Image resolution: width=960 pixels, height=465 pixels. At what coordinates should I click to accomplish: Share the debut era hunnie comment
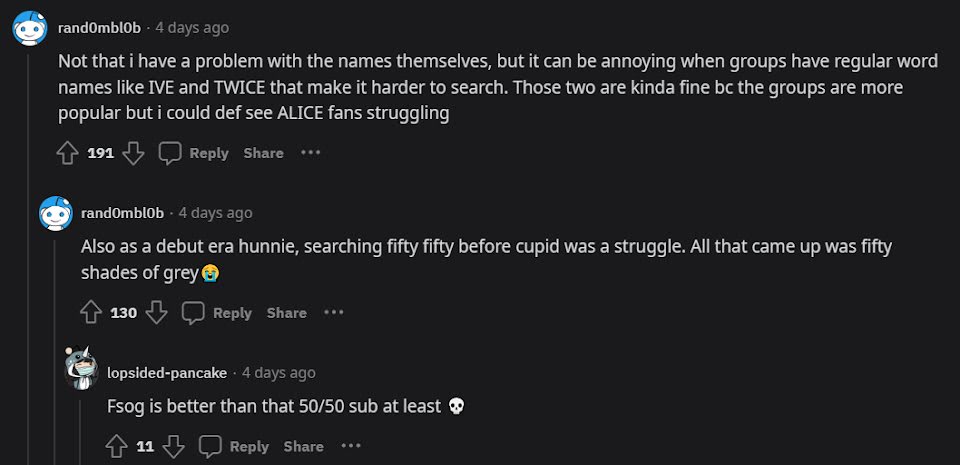pos(287,313)
